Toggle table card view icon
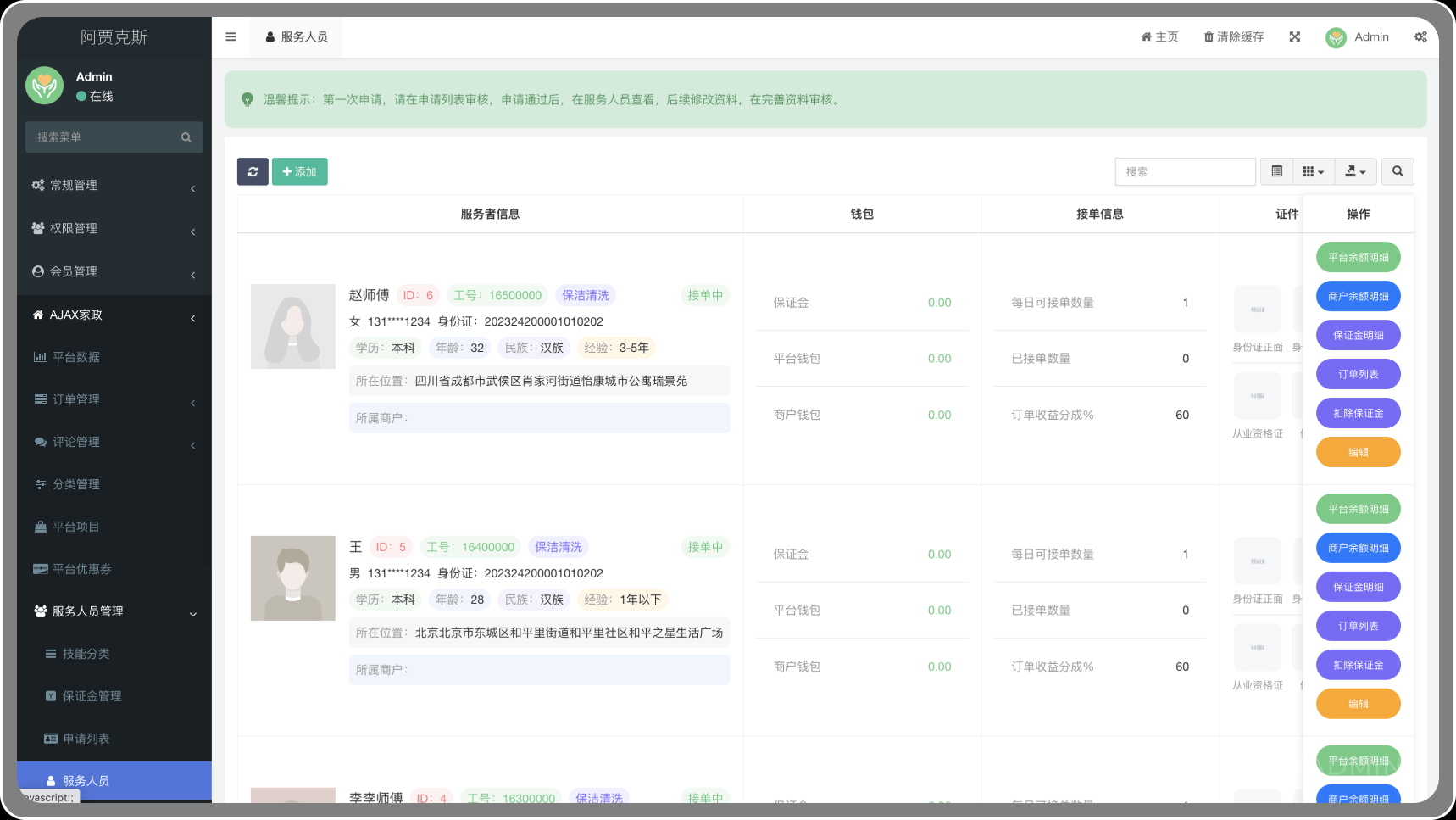Viewport: 1456px width, 820px height. pos(1276,172)
